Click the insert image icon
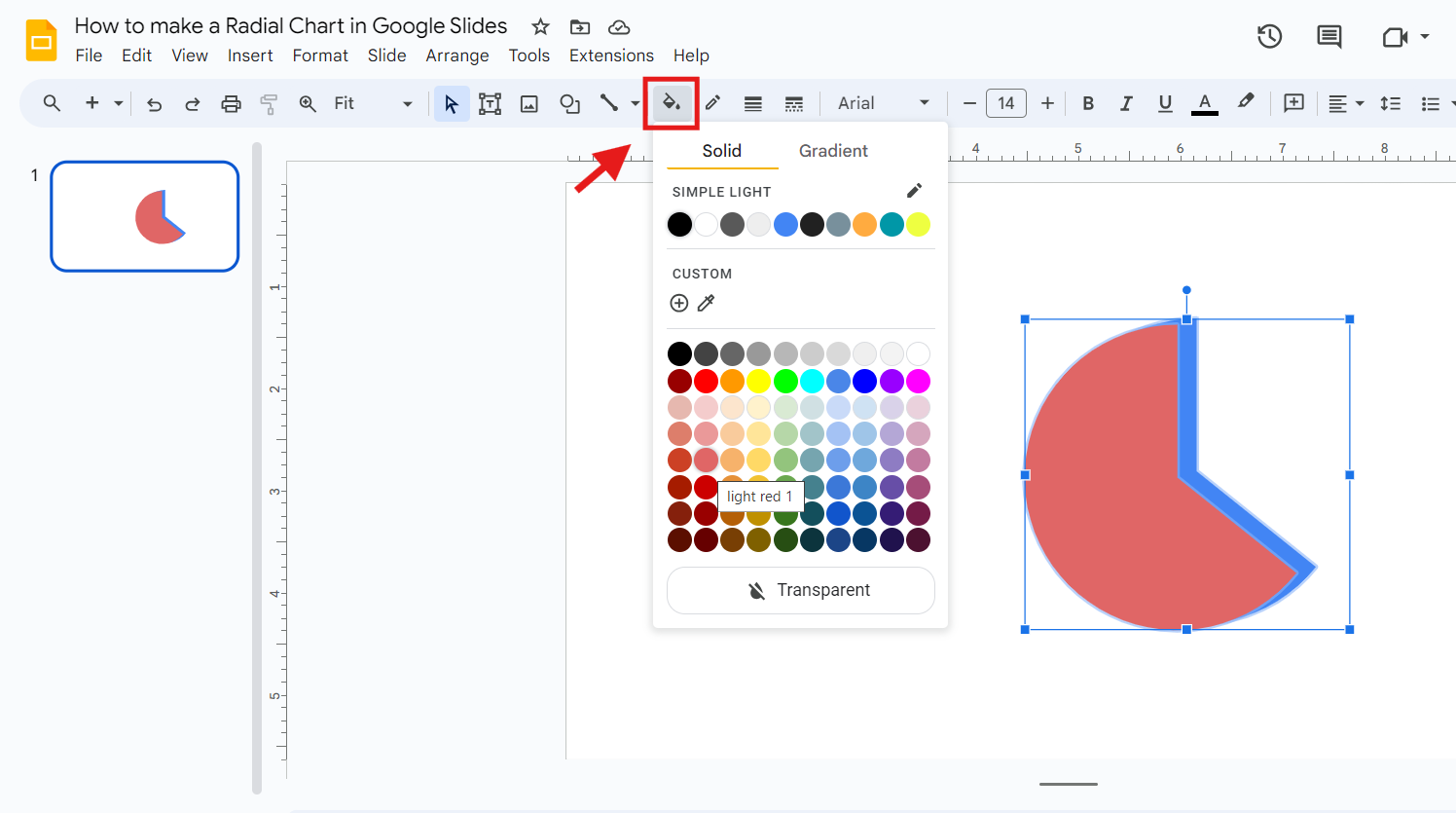 pyautogui.click(x=529, y=103)
